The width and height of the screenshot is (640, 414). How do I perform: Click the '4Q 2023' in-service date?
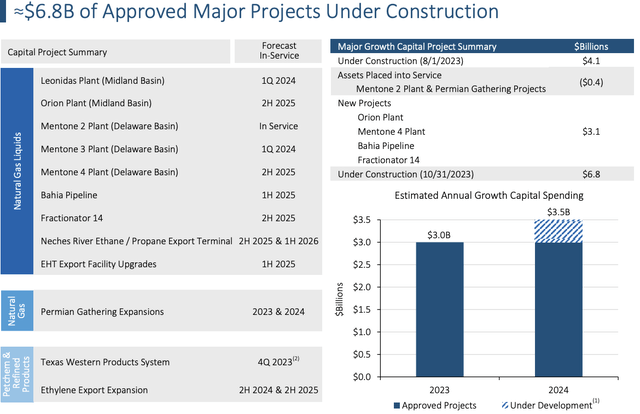pyautogui.click(x=278, y=361)
